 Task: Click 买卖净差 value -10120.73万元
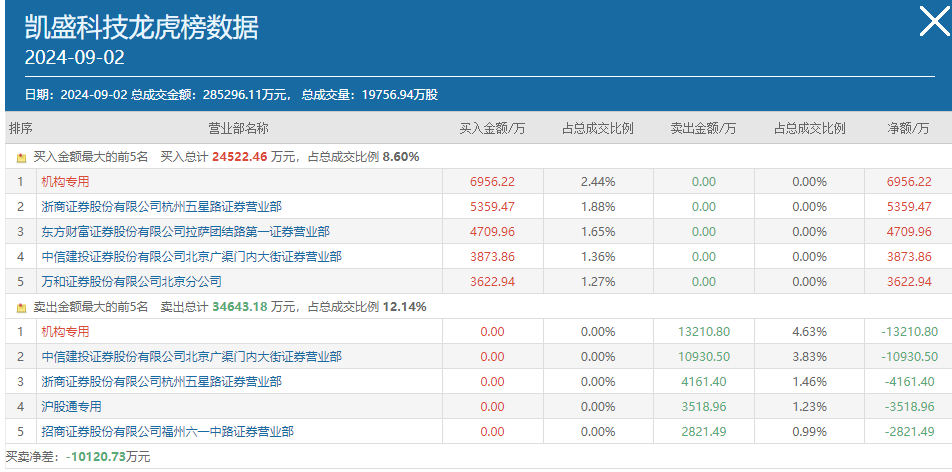pyautogui.click(x=108, y=457)
